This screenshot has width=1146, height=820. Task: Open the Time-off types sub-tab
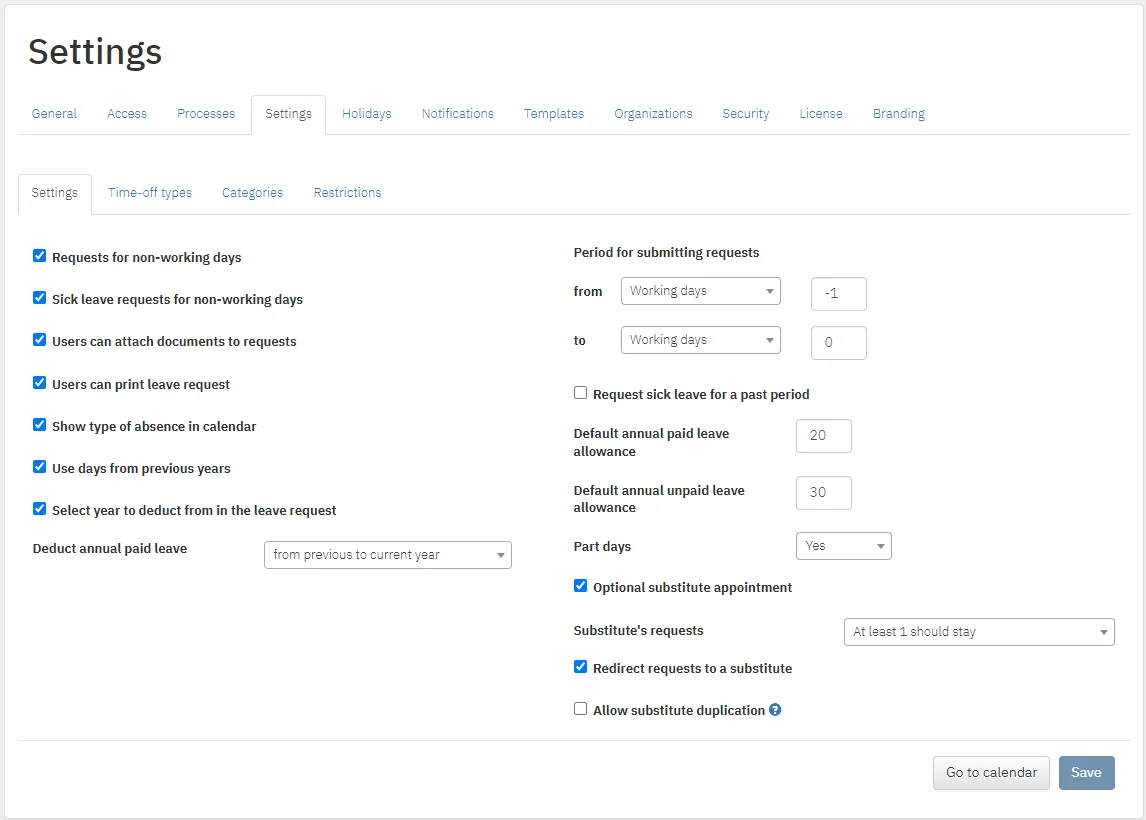(x=150, y=193)
